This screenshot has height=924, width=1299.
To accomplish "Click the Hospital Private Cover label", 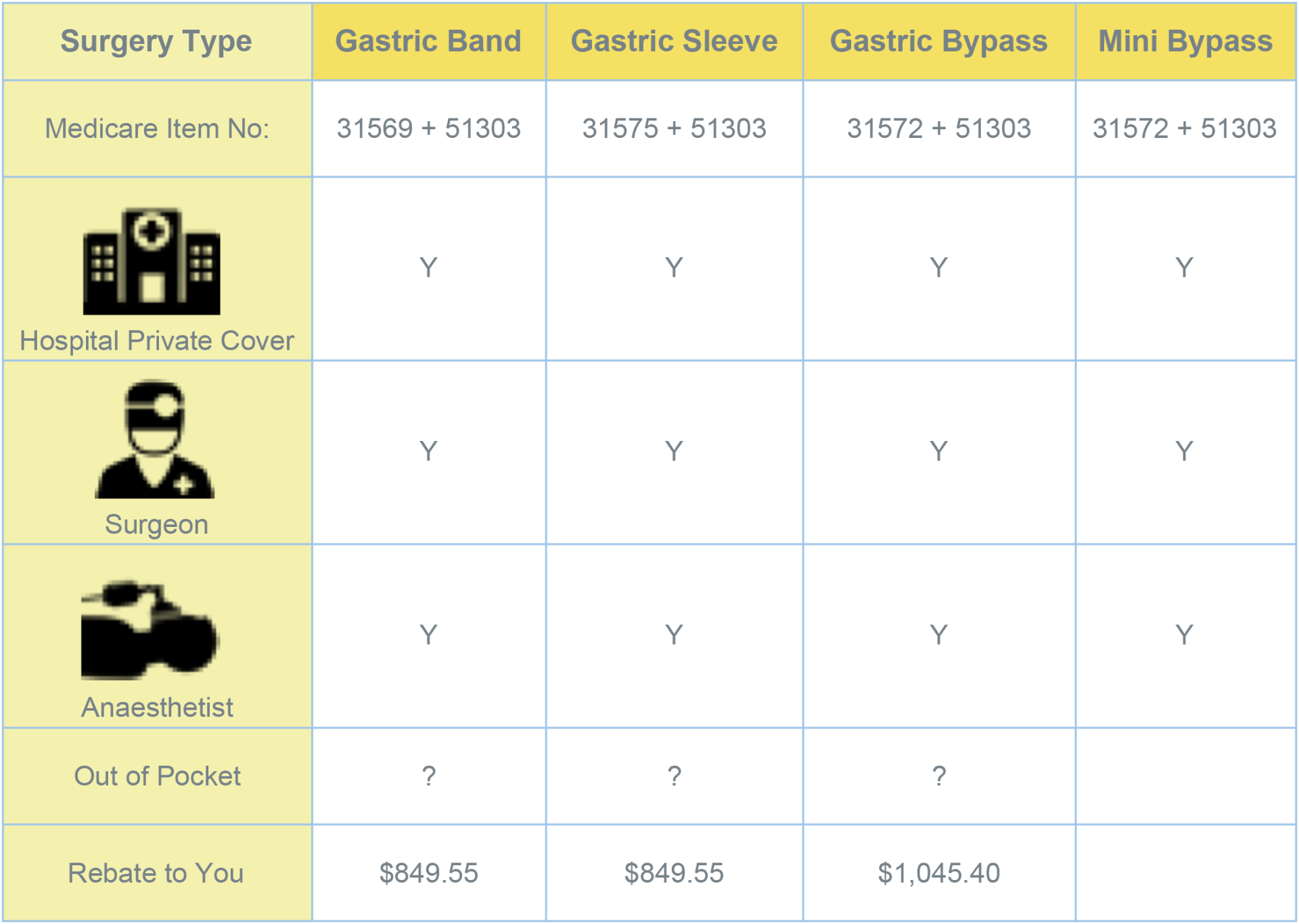I will 157,341.
